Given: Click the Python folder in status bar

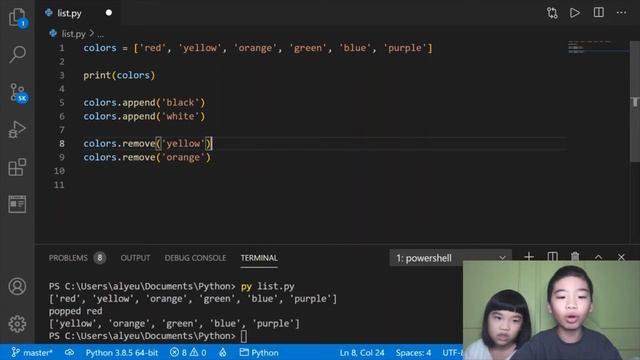Looking at the screenshot, I should tap(259, 353).
